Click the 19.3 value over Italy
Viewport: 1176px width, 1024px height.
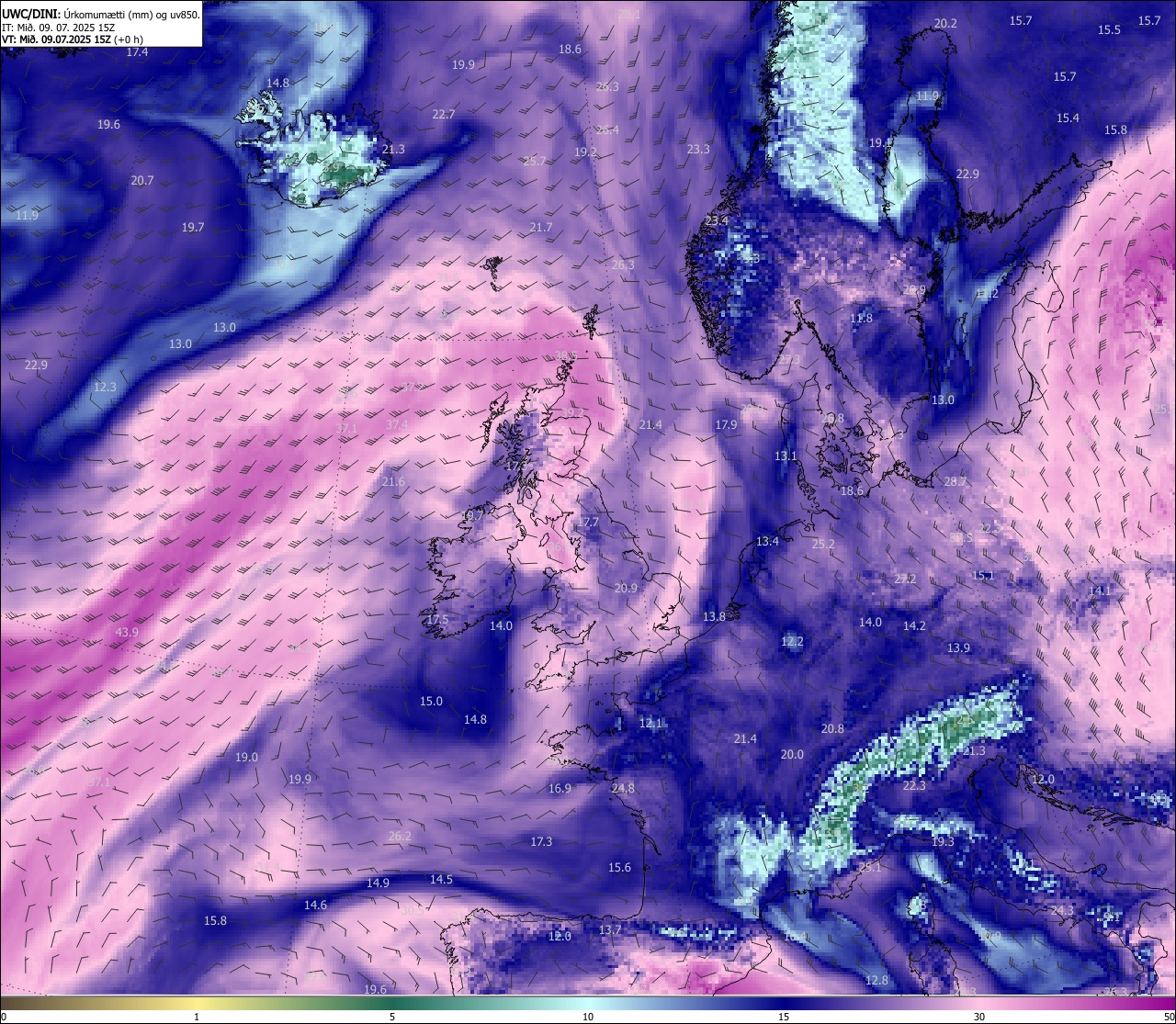coord(943,842)
